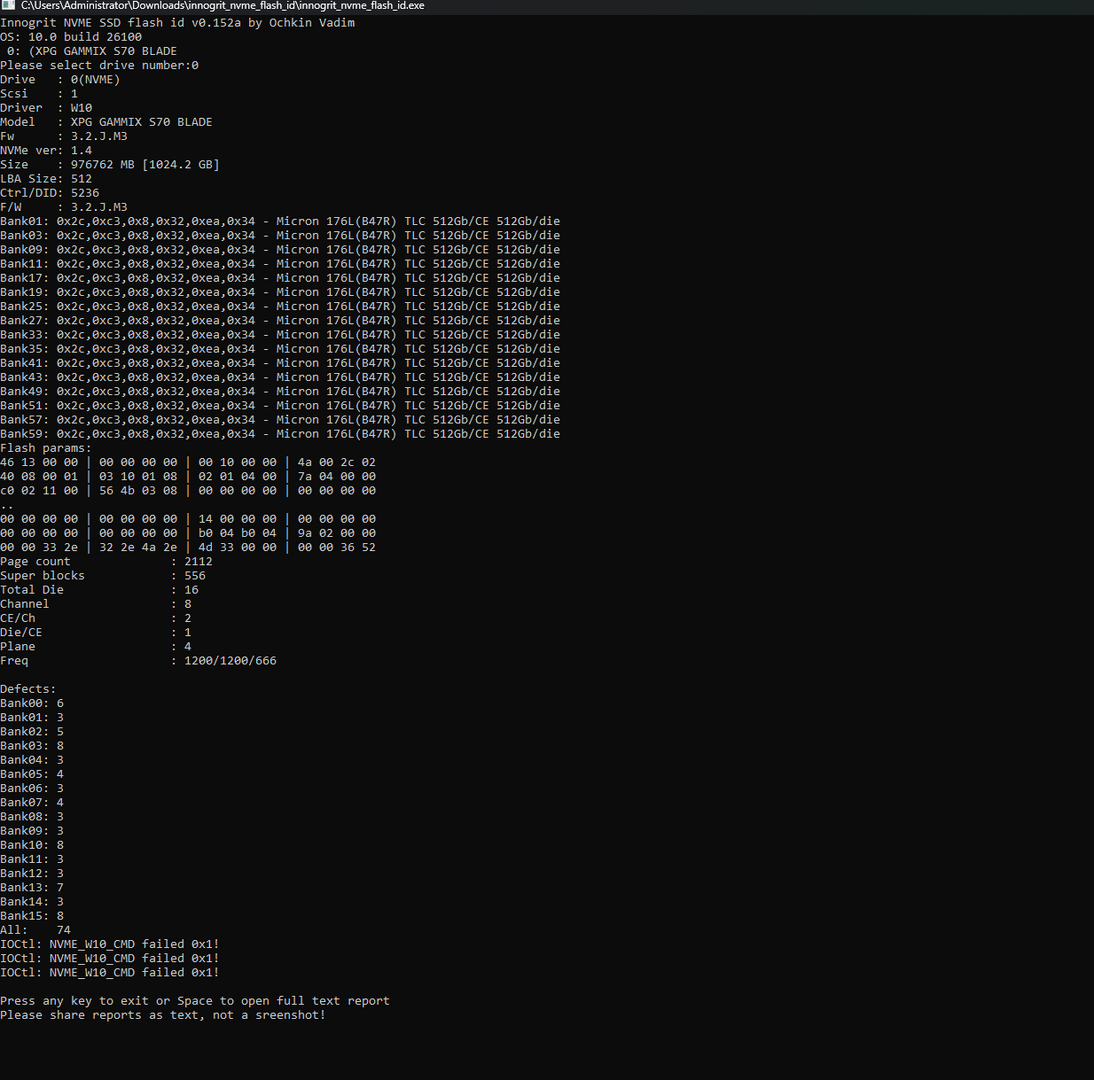Click the 'Drive : 0(NVME)' line
The width and height of the screenshot is (1094, 1080).
pos(60,80)
